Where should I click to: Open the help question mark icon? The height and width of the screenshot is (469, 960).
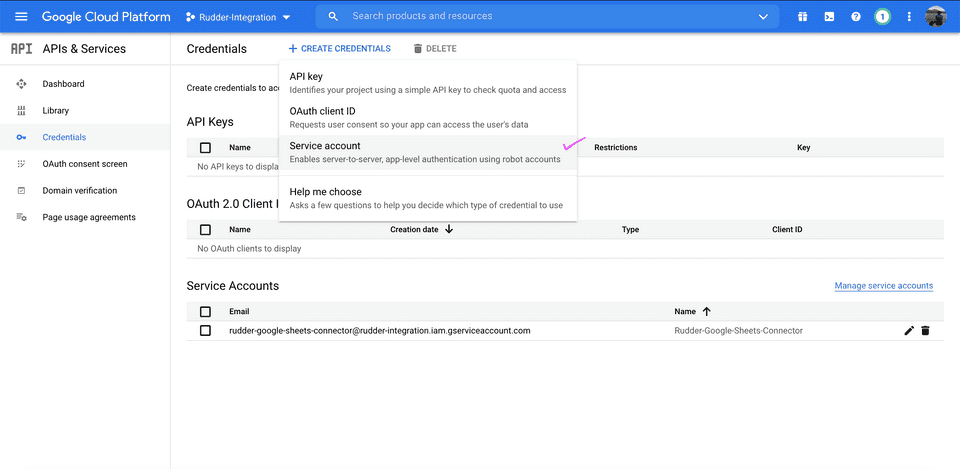(x=856, y=17)
